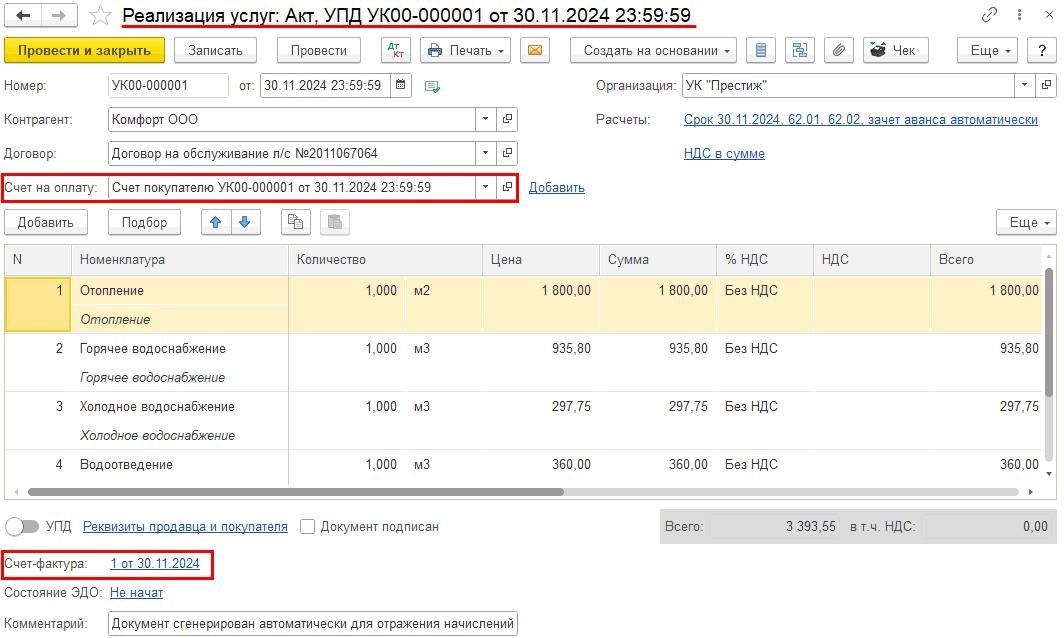Image resolution: width=1064 pixels, height=638 pixels.
Task: Click green posted-status icon near date
Action: click(x=432, y=86)
